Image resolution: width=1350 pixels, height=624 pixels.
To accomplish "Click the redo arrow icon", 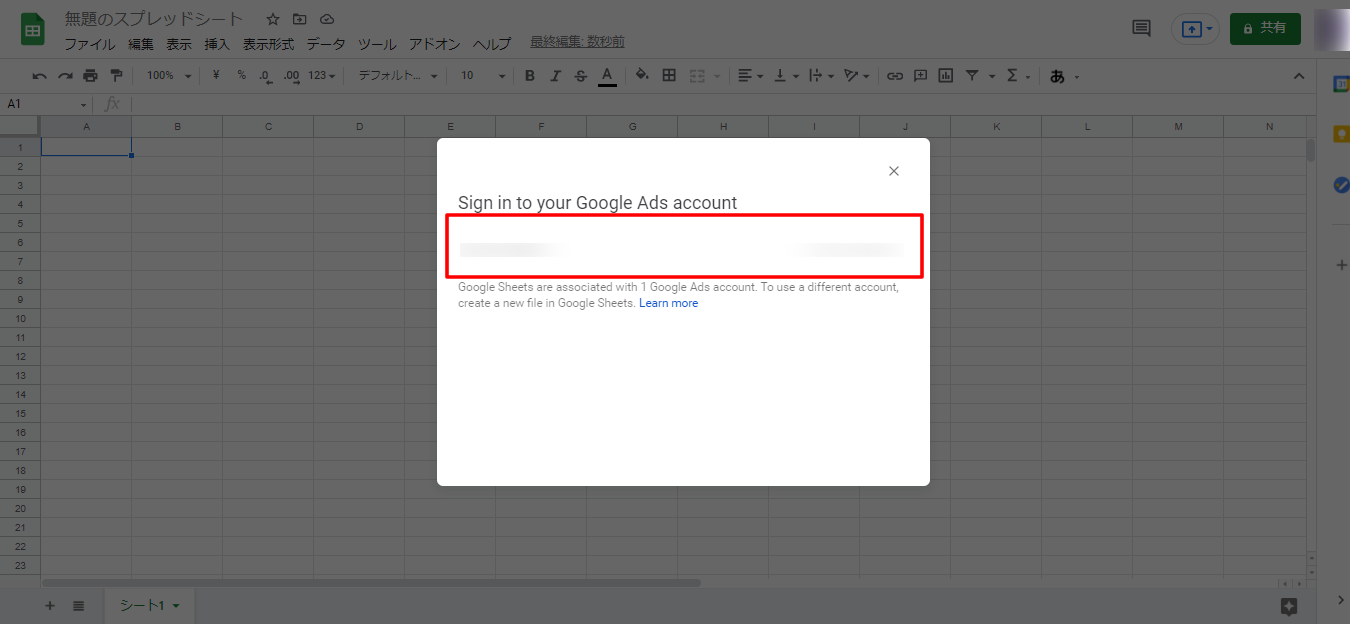I will pos(65,75).
